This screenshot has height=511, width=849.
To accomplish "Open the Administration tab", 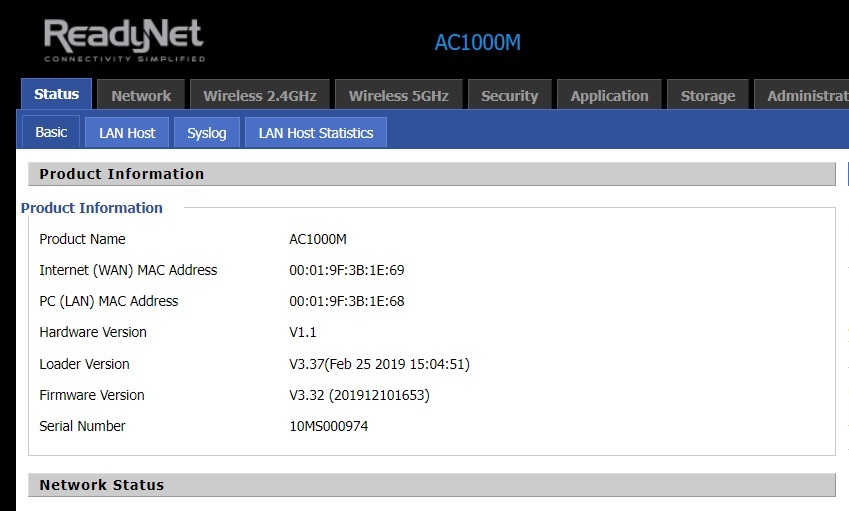I will click(806, 96).
